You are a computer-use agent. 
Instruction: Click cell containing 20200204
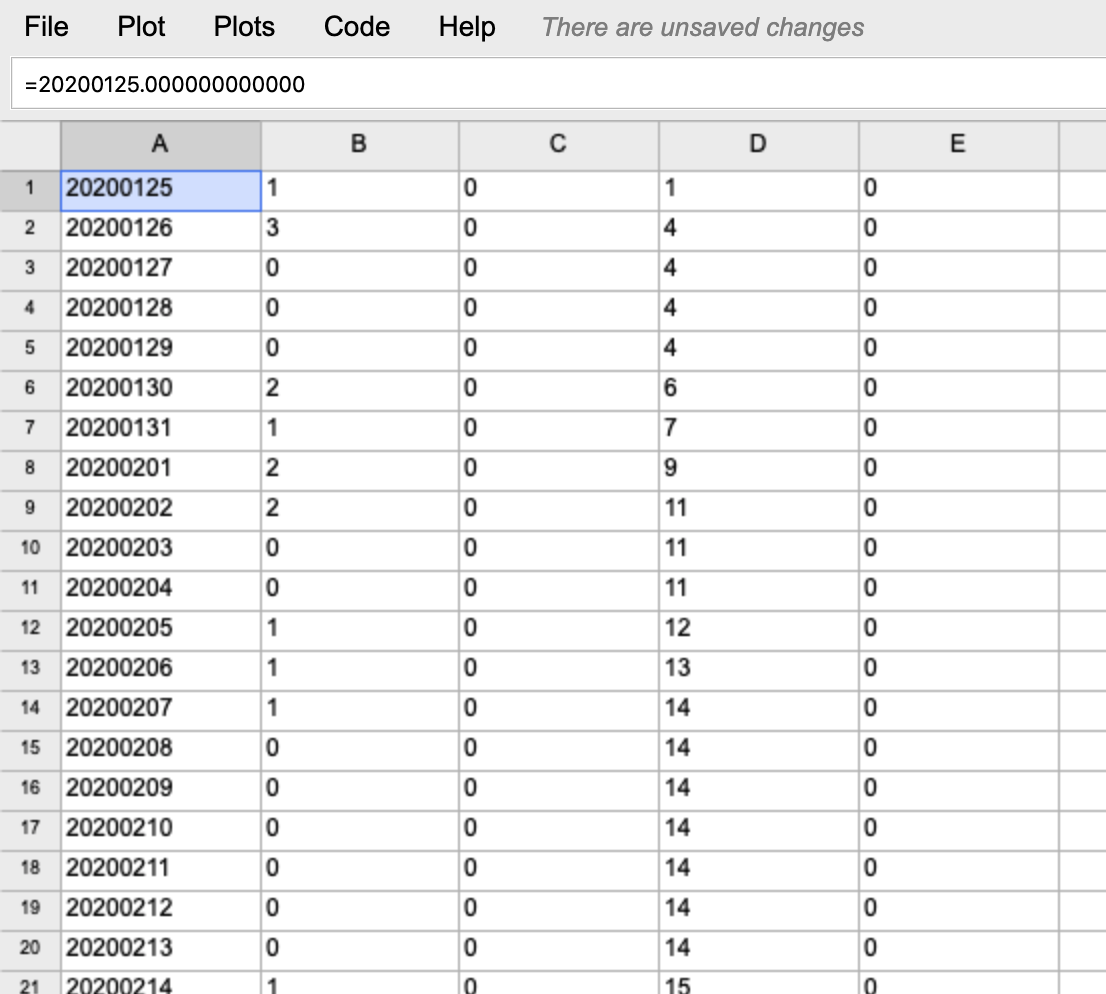click(161, 590)
